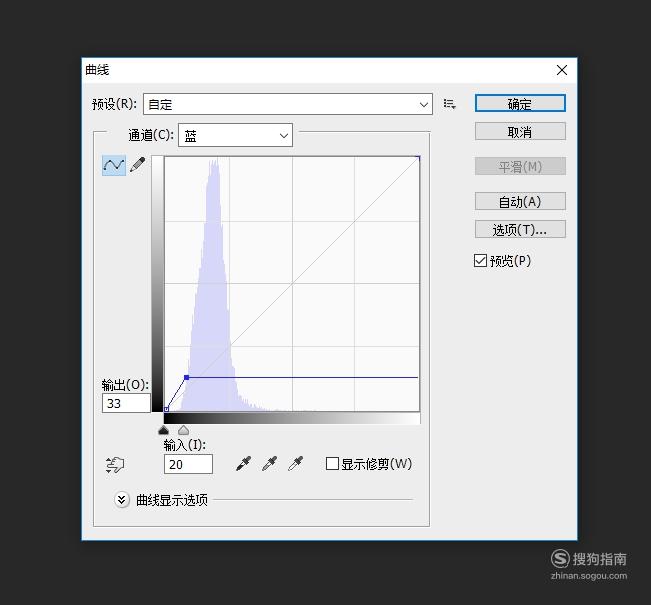Enable Show Clipping (显示修剪) checkbox
This screenshot has height=605, width=651.
(x=332, y=463)
